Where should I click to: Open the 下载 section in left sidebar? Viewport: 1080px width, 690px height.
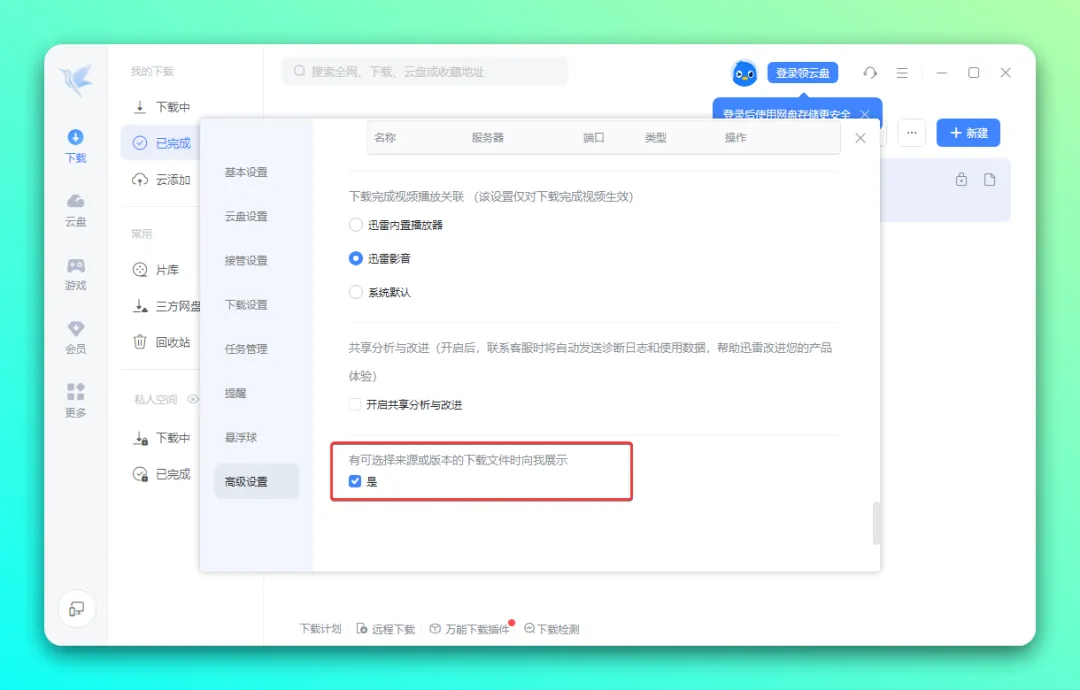[x=76, y=146]
